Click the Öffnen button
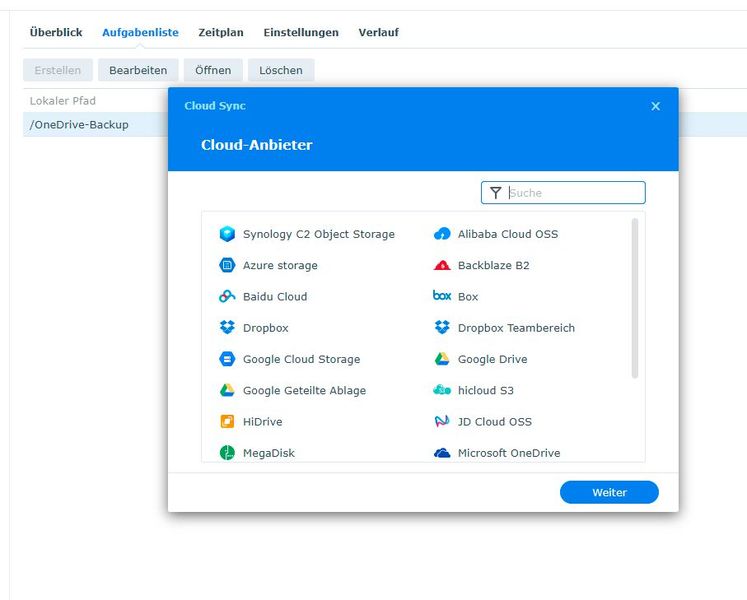The image size is (747, 600). pyautogui.click(x=213, y=70)
